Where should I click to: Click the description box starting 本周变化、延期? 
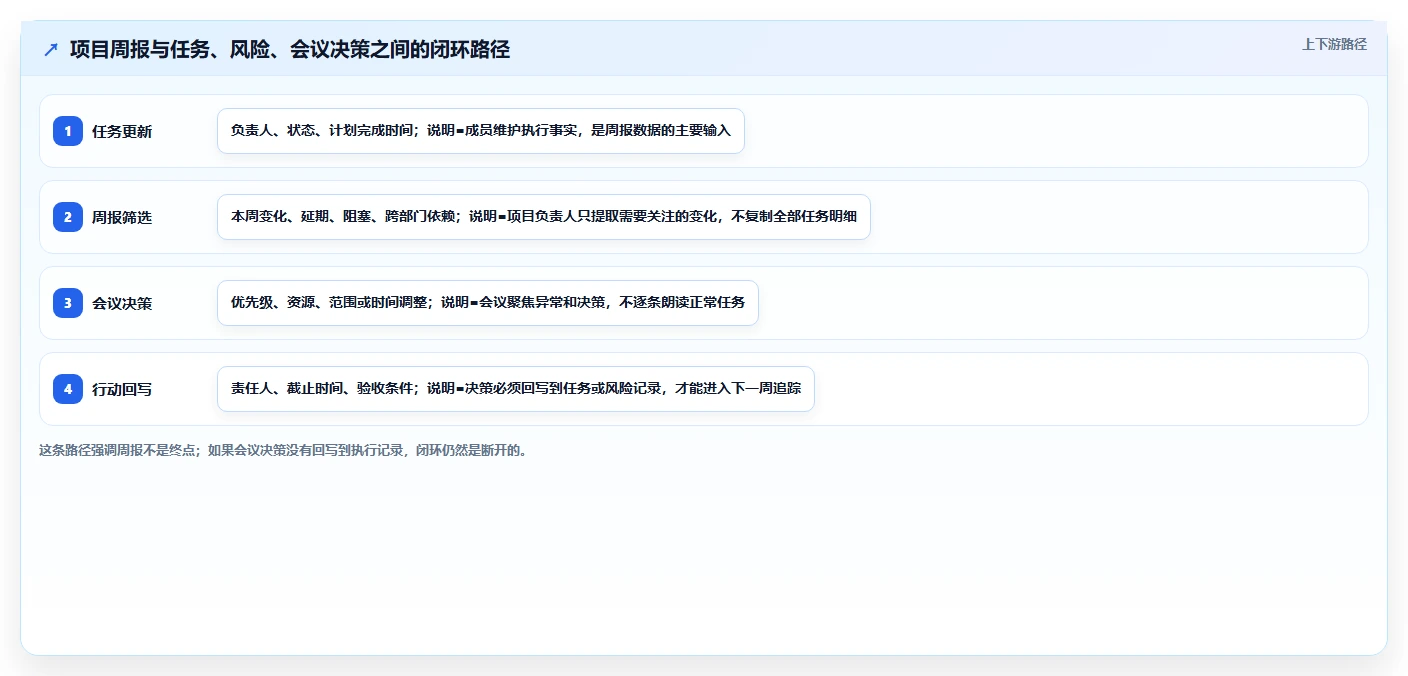[544, 217]
